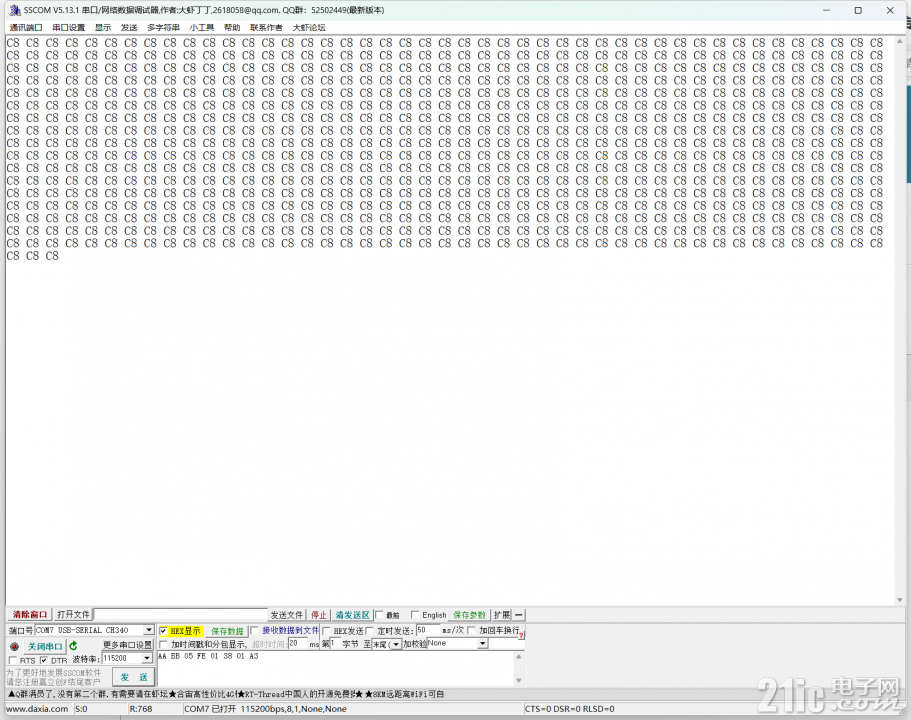
Task: Click the send box scrollbar down arrow
Action: click(519, 680)
